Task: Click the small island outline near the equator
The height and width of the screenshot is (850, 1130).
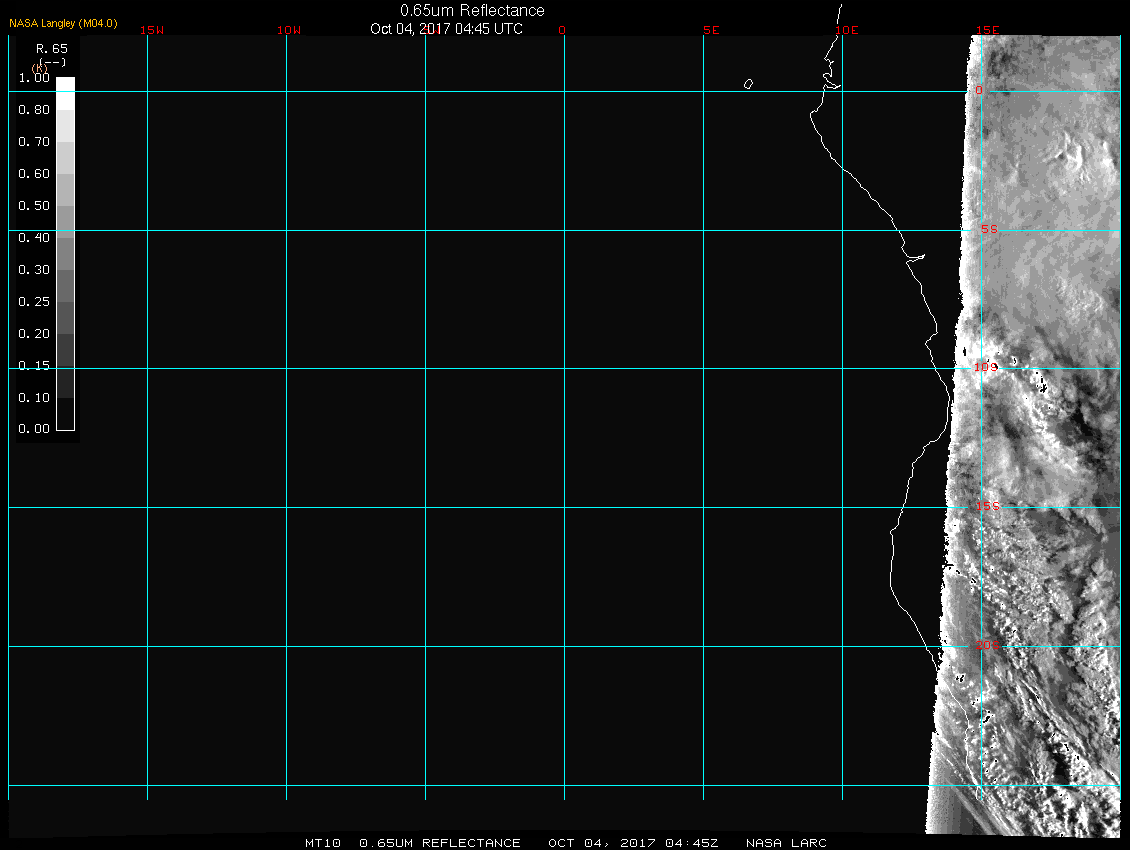Action: 748,84
